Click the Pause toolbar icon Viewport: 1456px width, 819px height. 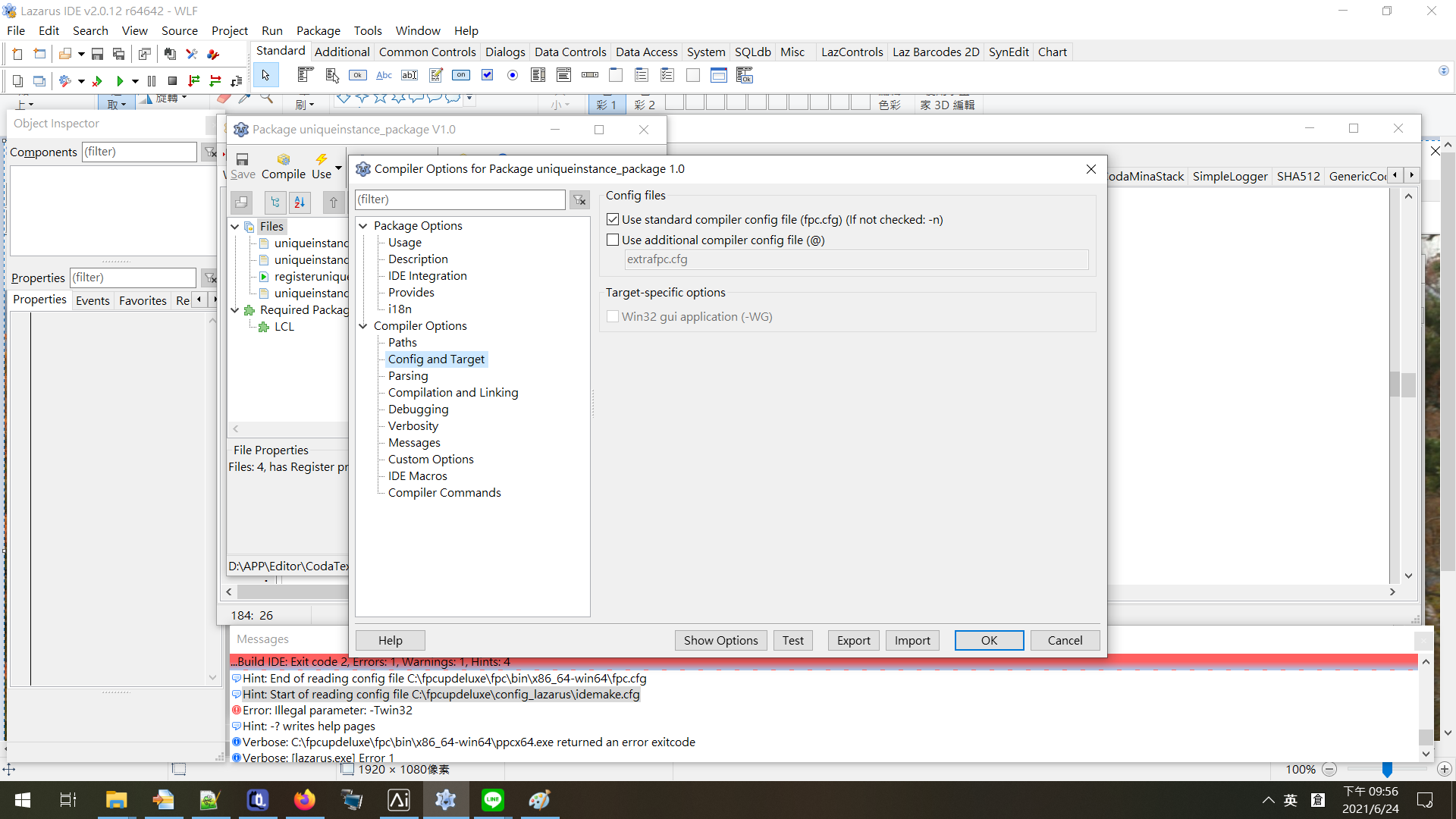point(152,81)
